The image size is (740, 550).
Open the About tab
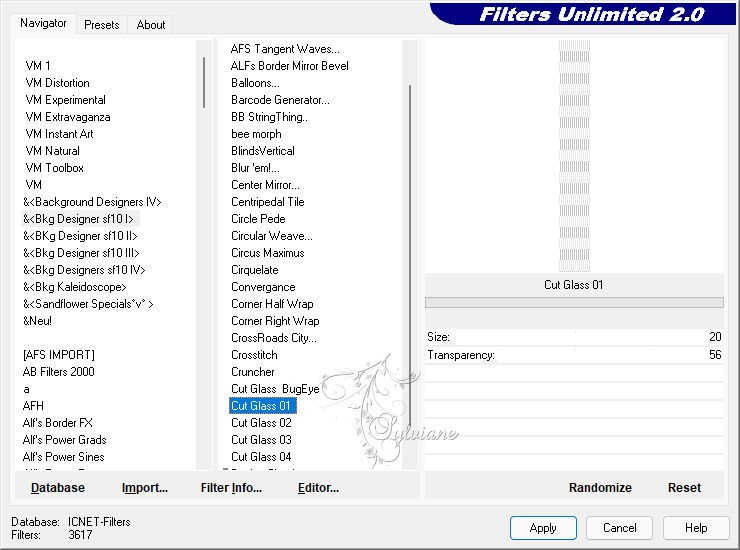pyautogui.click(x=151, y=25)
